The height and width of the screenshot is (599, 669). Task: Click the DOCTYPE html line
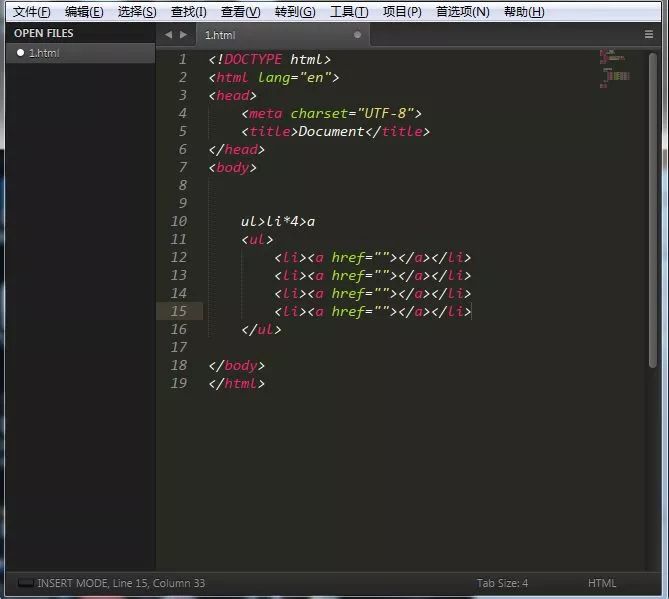[270, 59]
